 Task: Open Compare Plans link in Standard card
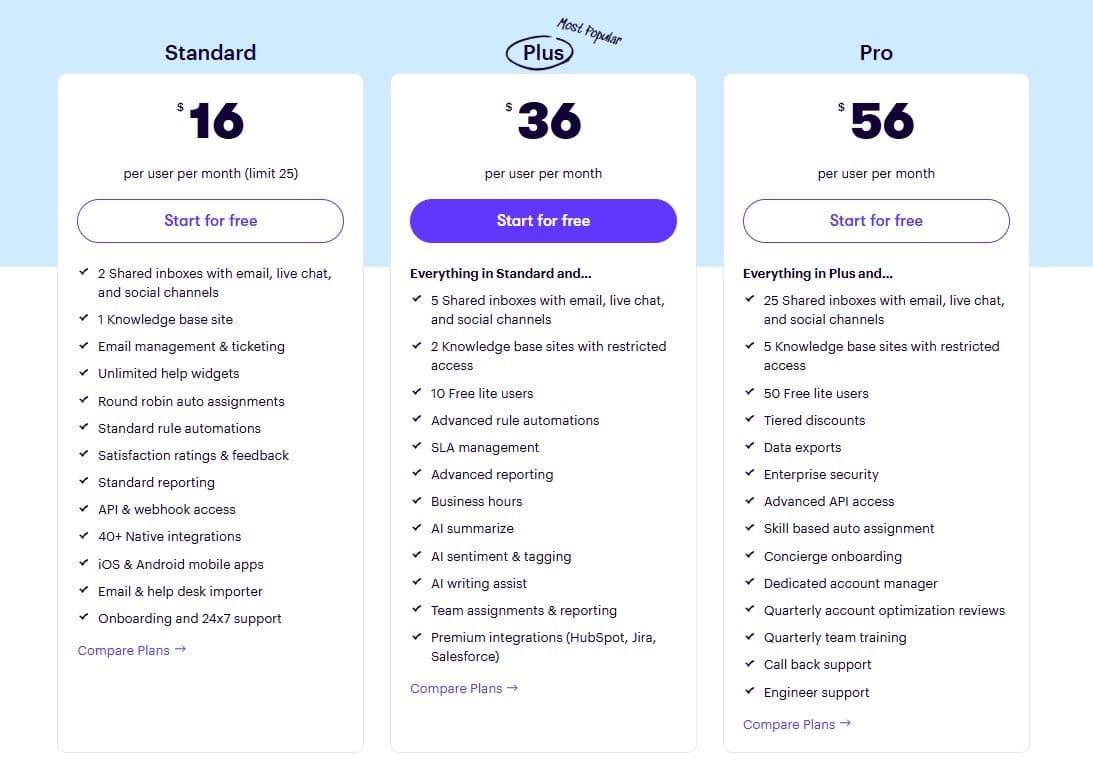(132, 650)
